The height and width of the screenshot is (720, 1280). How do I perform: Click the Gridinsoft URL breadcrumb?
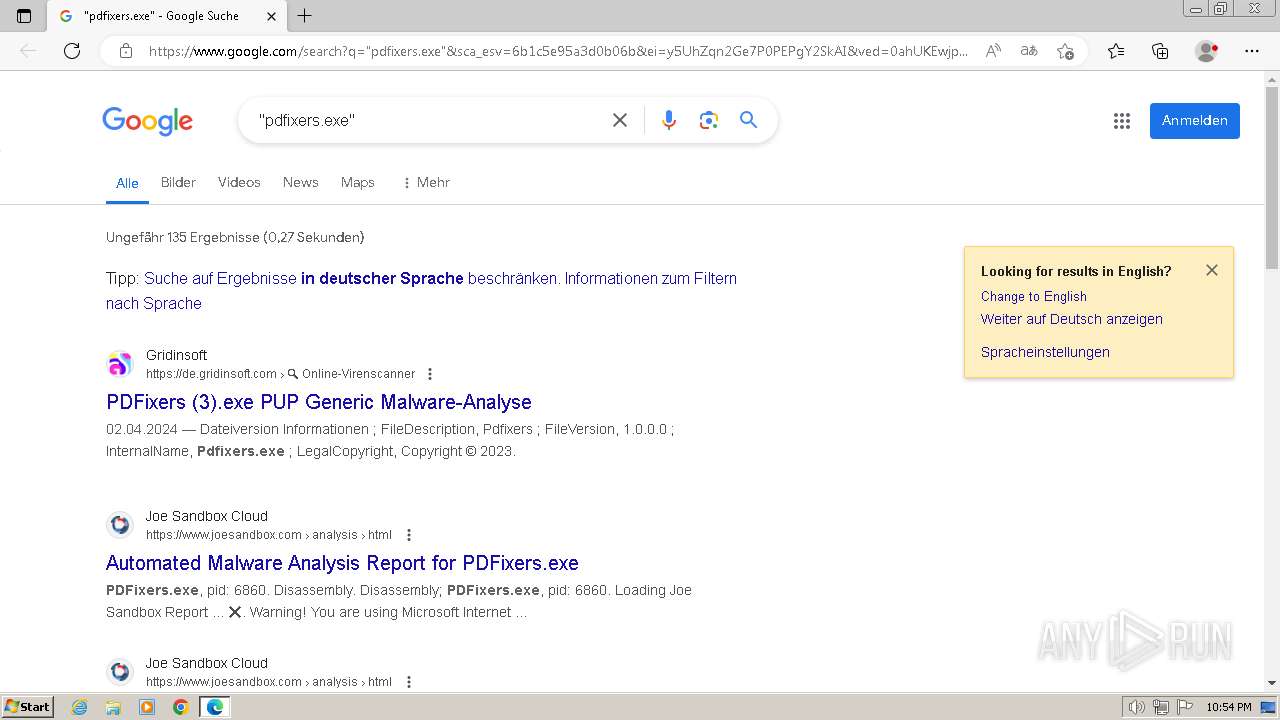click(x=281, y=374)
